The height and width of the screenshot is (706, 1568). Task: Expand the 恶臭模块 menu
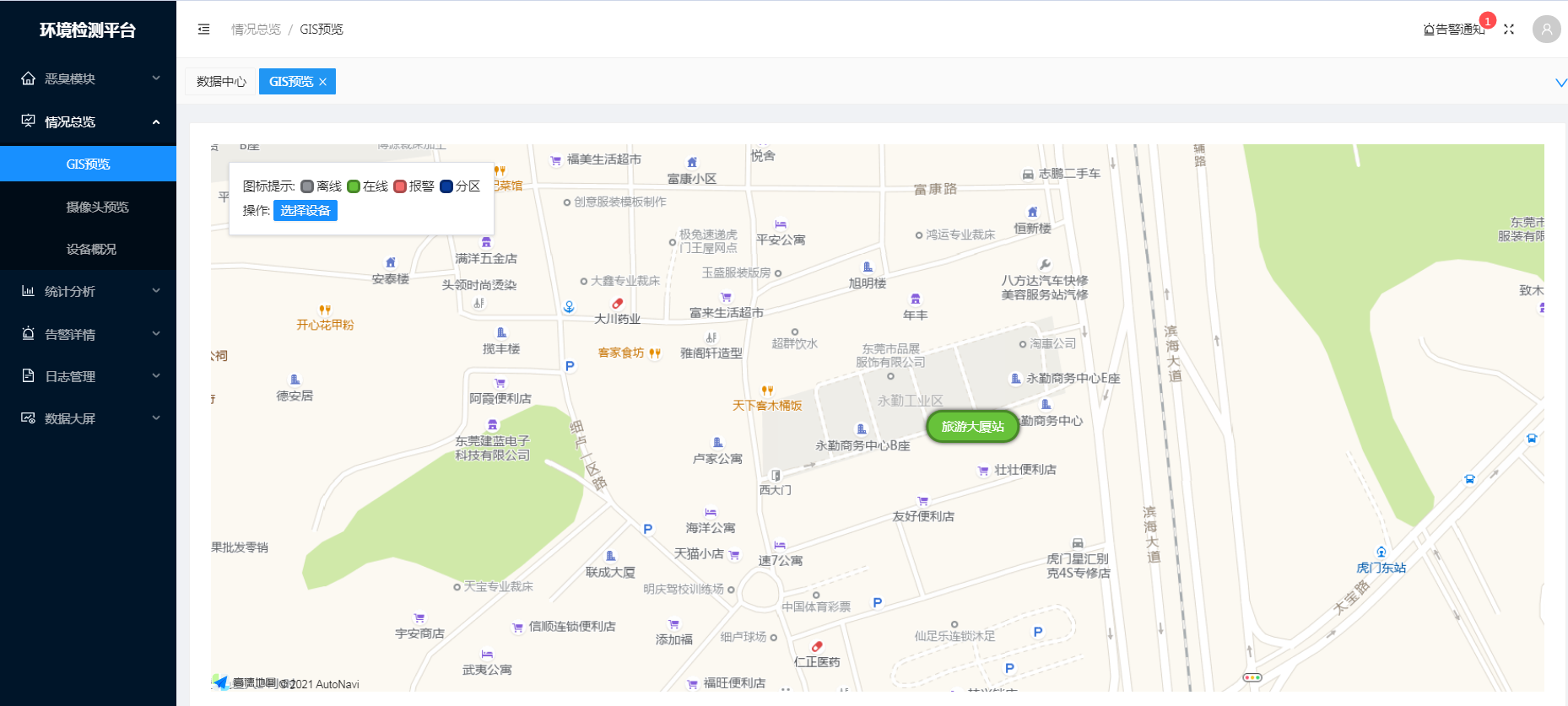[156, 78]
